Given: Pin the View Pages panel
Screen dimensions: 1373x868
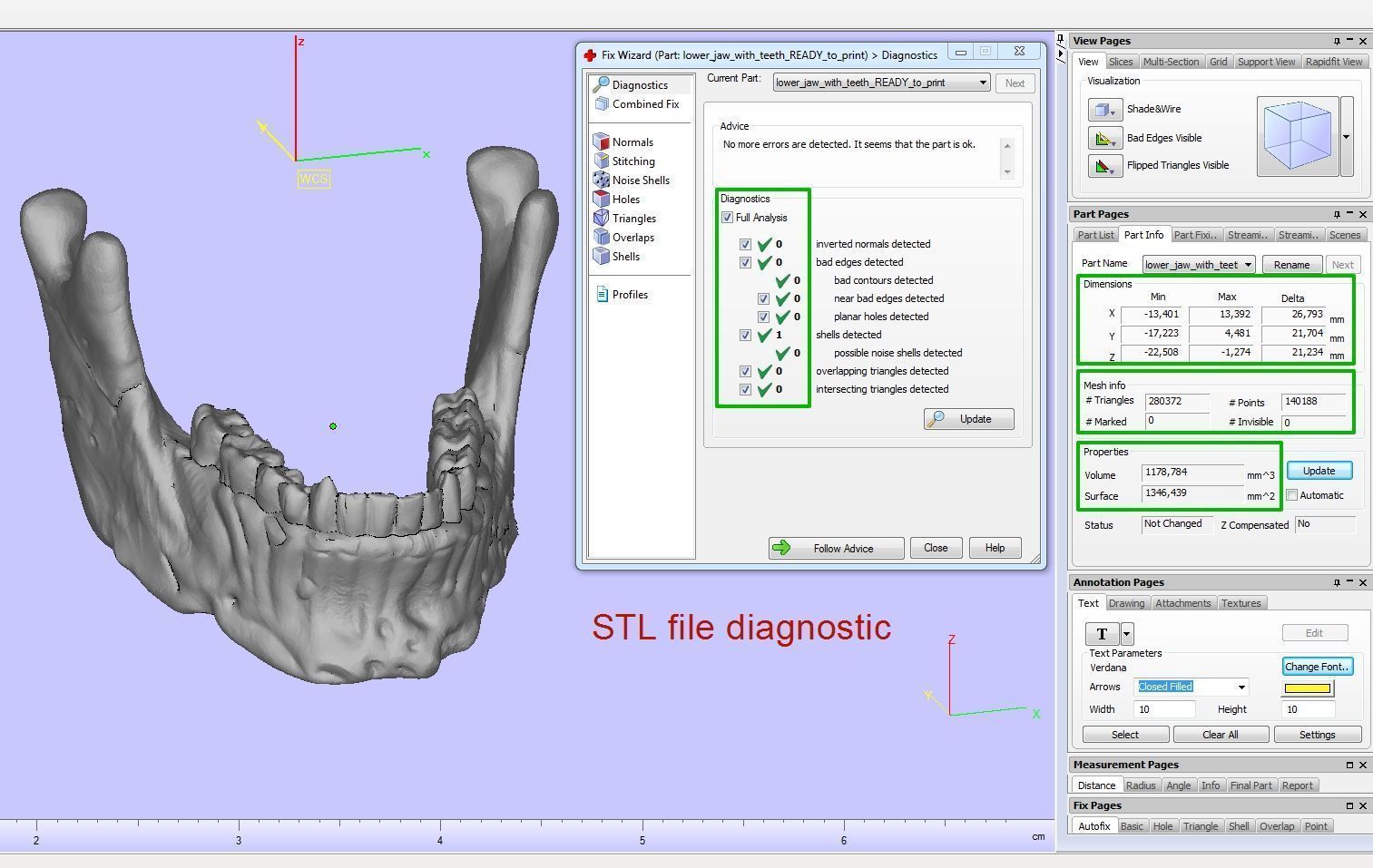Looking at the screenshot, I should click(1337, 41).
